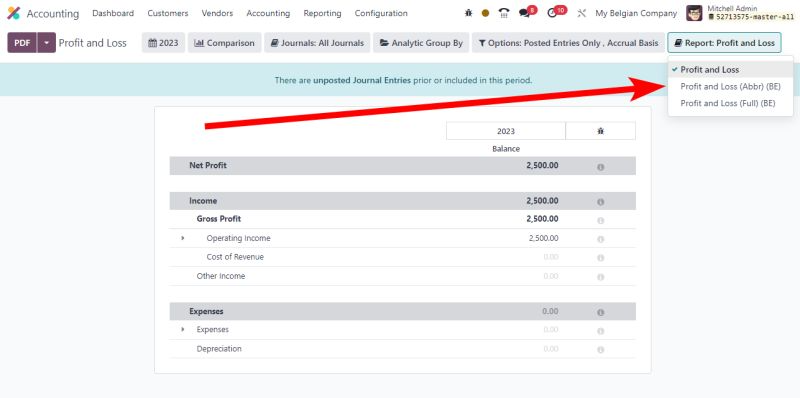This screenshot has height=398, width=800.
Task: Open Mitchell Admin user menu
Action: coord(740,13)
